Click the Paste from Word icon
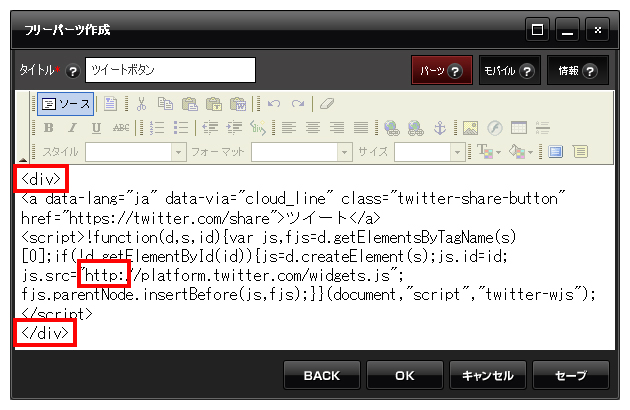 238,104
